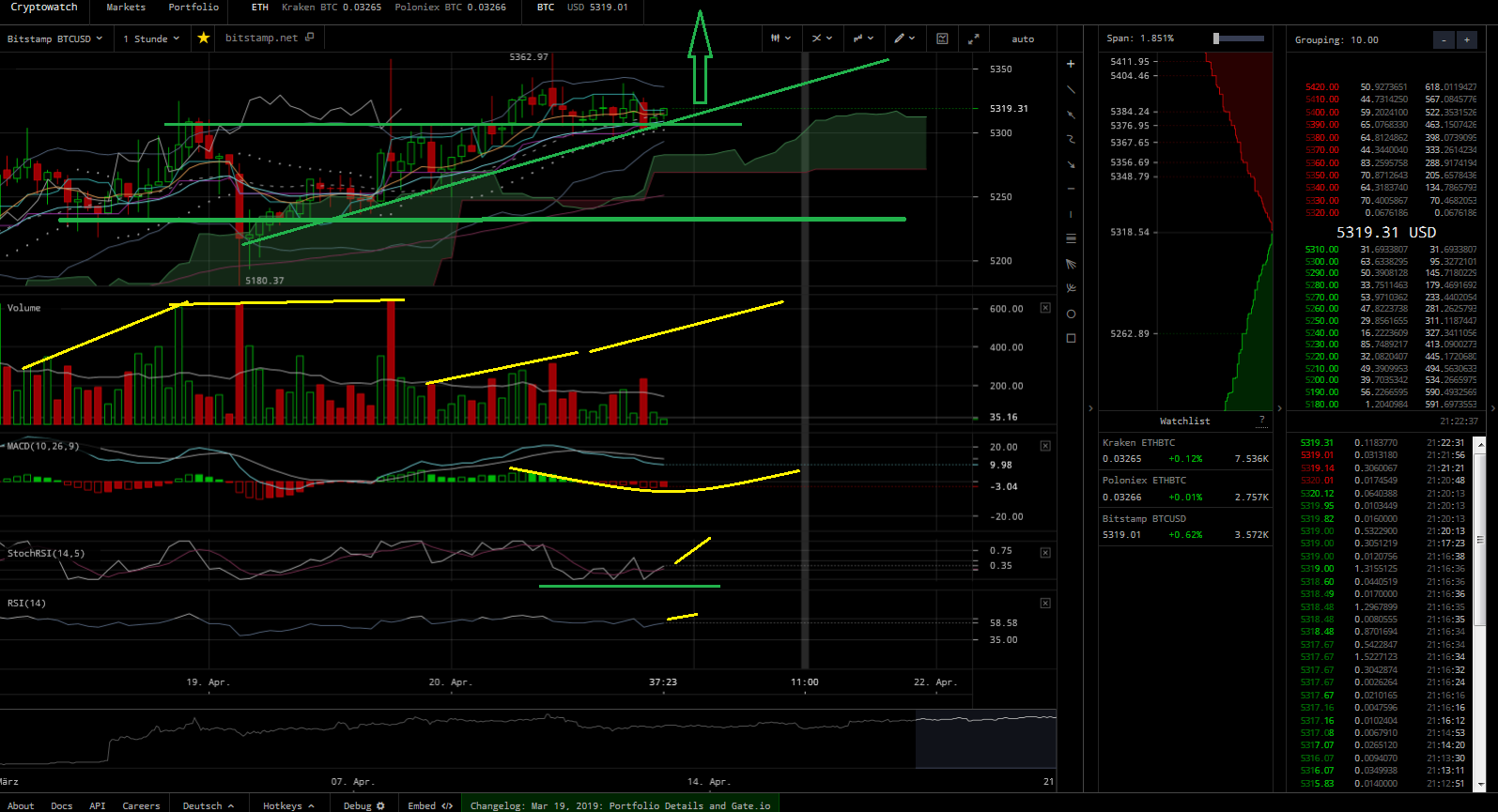Open the Changelog Mar 19, 2019 announcement

[x=620, y=805]
